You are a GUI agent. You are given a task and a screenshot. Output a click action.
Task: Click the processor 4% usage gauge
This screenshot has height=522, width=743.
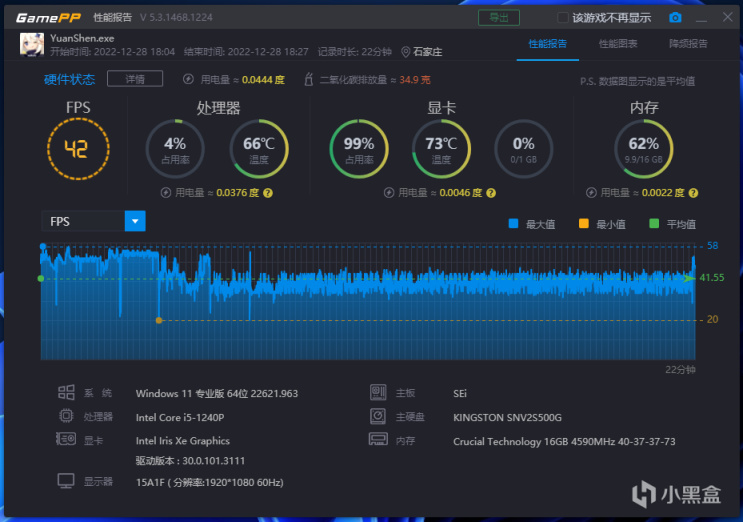(x=175, y=149)
